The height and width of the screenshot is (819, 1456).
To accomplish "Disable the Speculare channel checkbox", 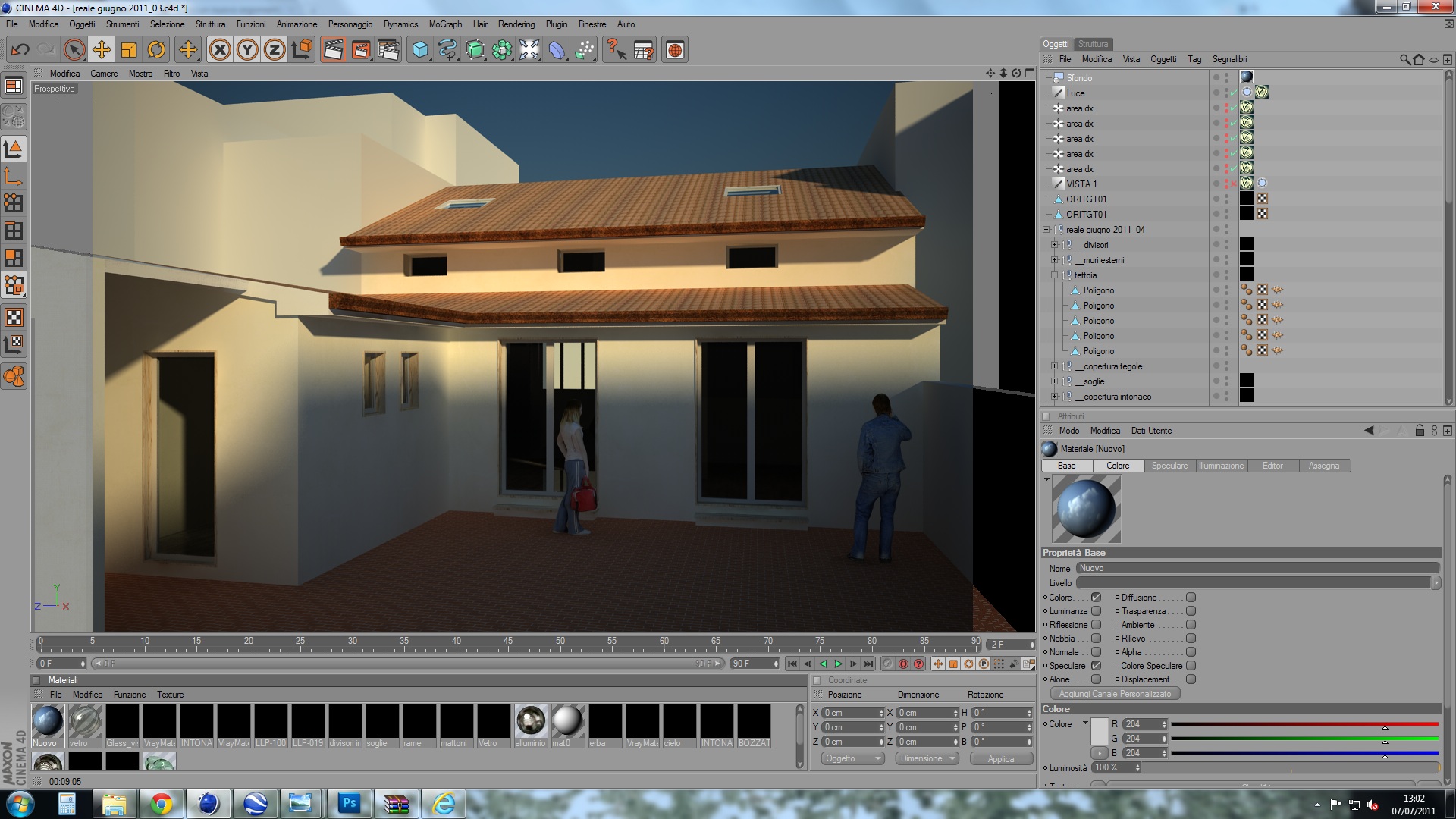I will coord(1096,666).
